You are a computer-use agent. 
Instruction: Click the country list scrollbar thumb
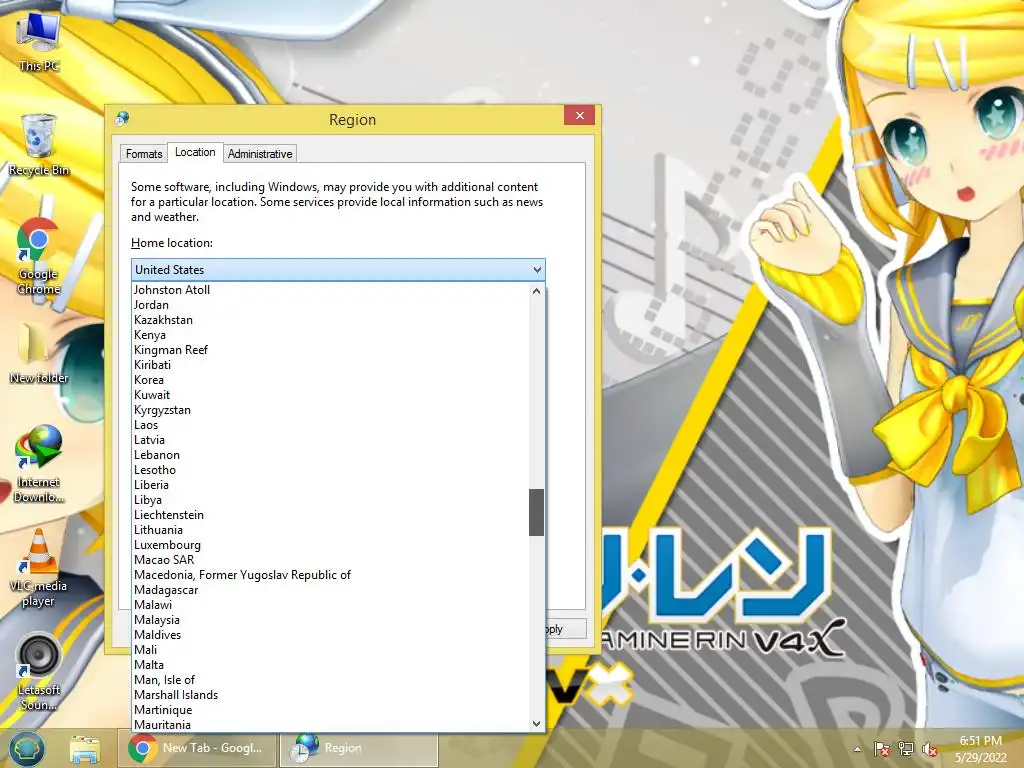(536, 512)
